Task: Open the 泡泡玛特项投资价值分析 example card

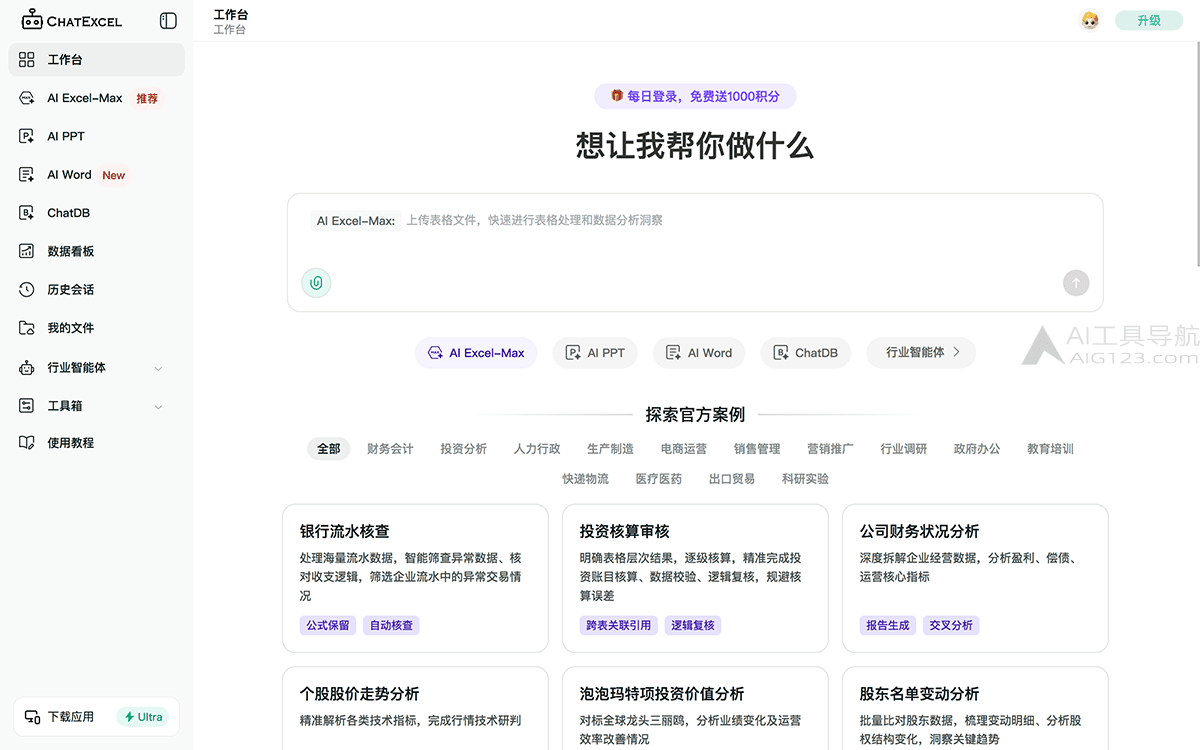Action: point(695,708)
